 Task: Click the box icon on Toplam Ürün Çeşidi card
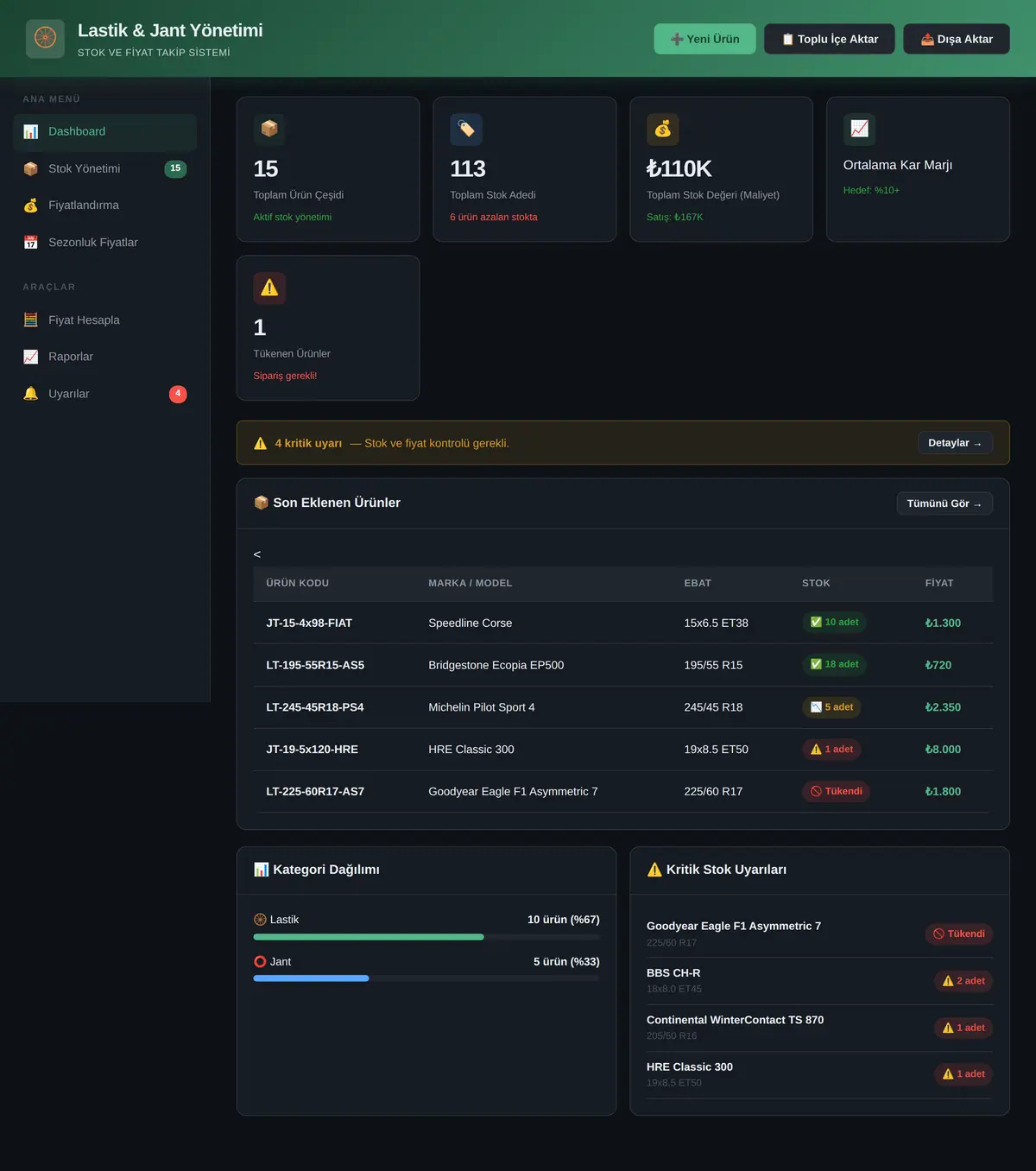click(x=269, y=129)
